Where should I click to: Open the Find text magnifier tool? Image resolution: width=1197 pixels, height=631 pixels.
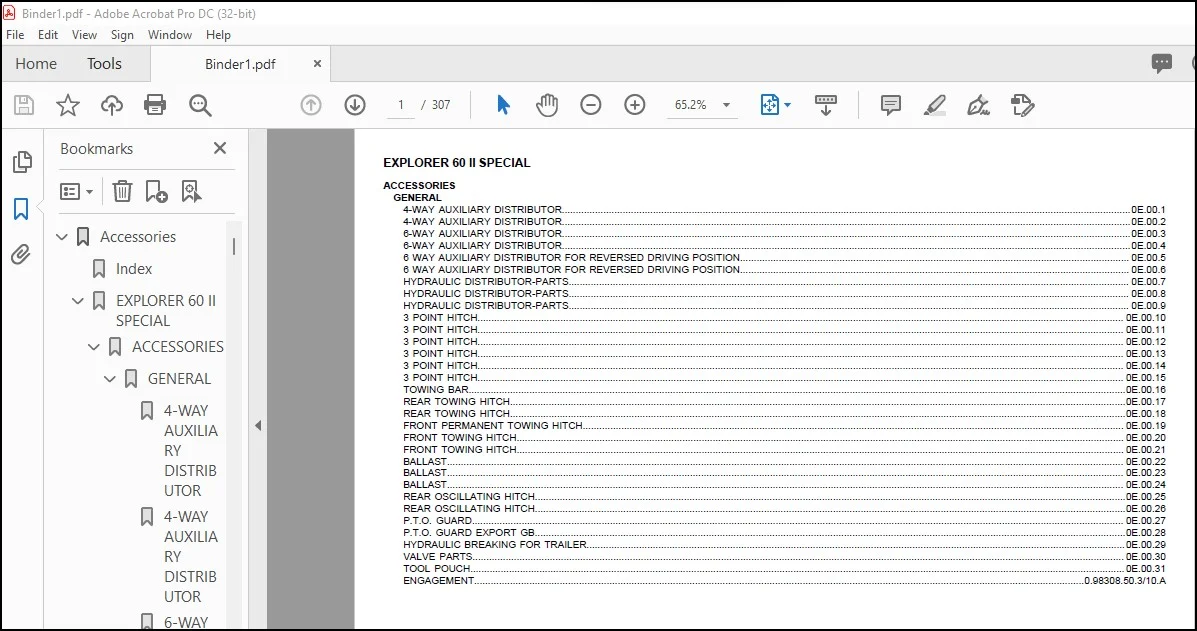coord(200,105)
